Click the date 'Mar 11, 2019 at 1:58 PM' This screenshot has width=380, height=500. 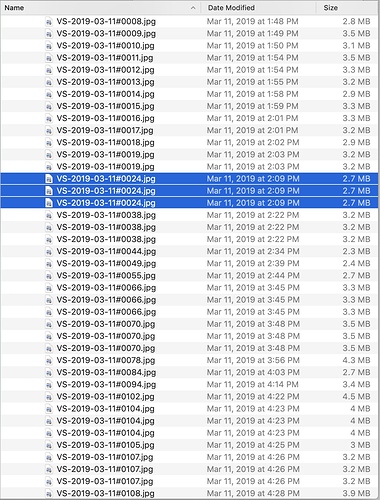pyautogui.click(x=252, y=94)
